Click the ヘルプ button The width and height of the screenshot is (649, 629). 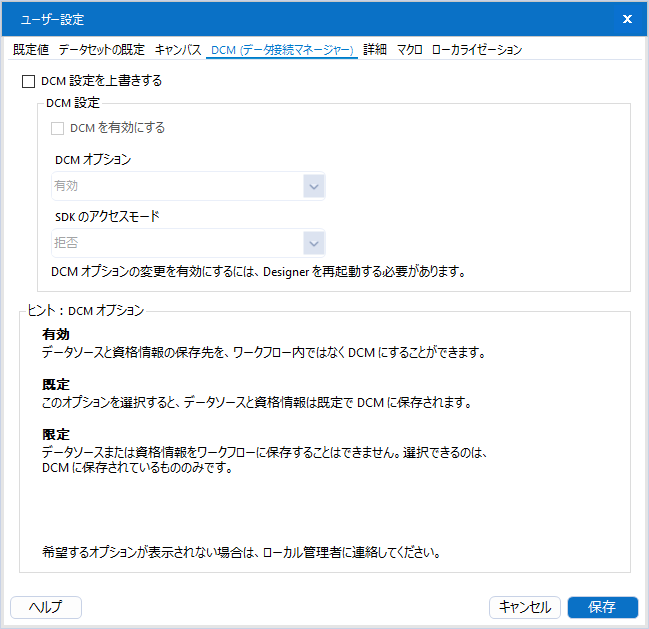pos(45,607)
